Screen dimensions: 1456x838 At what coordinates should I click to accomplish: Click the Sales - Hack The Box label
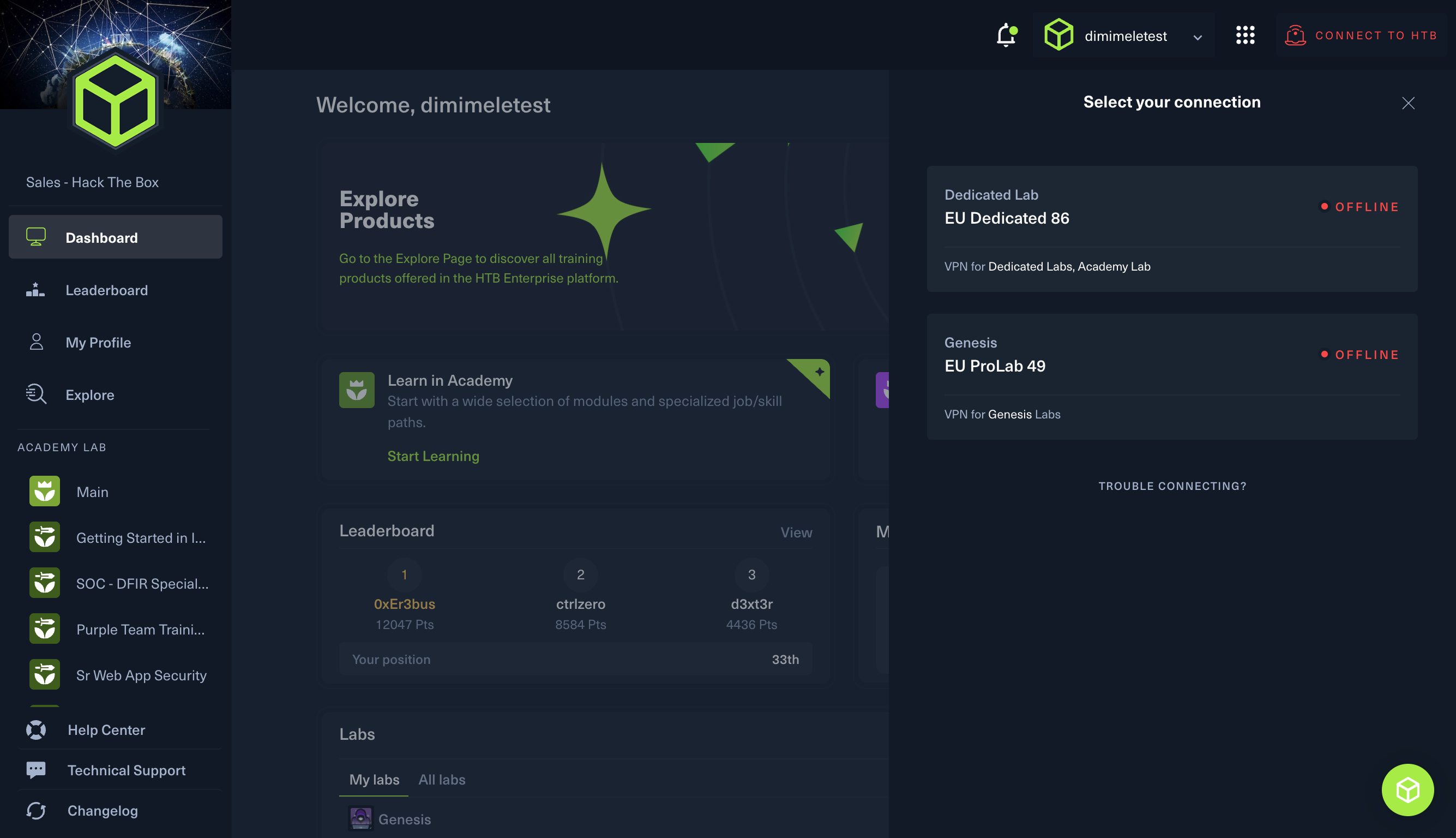coord(92,182)
